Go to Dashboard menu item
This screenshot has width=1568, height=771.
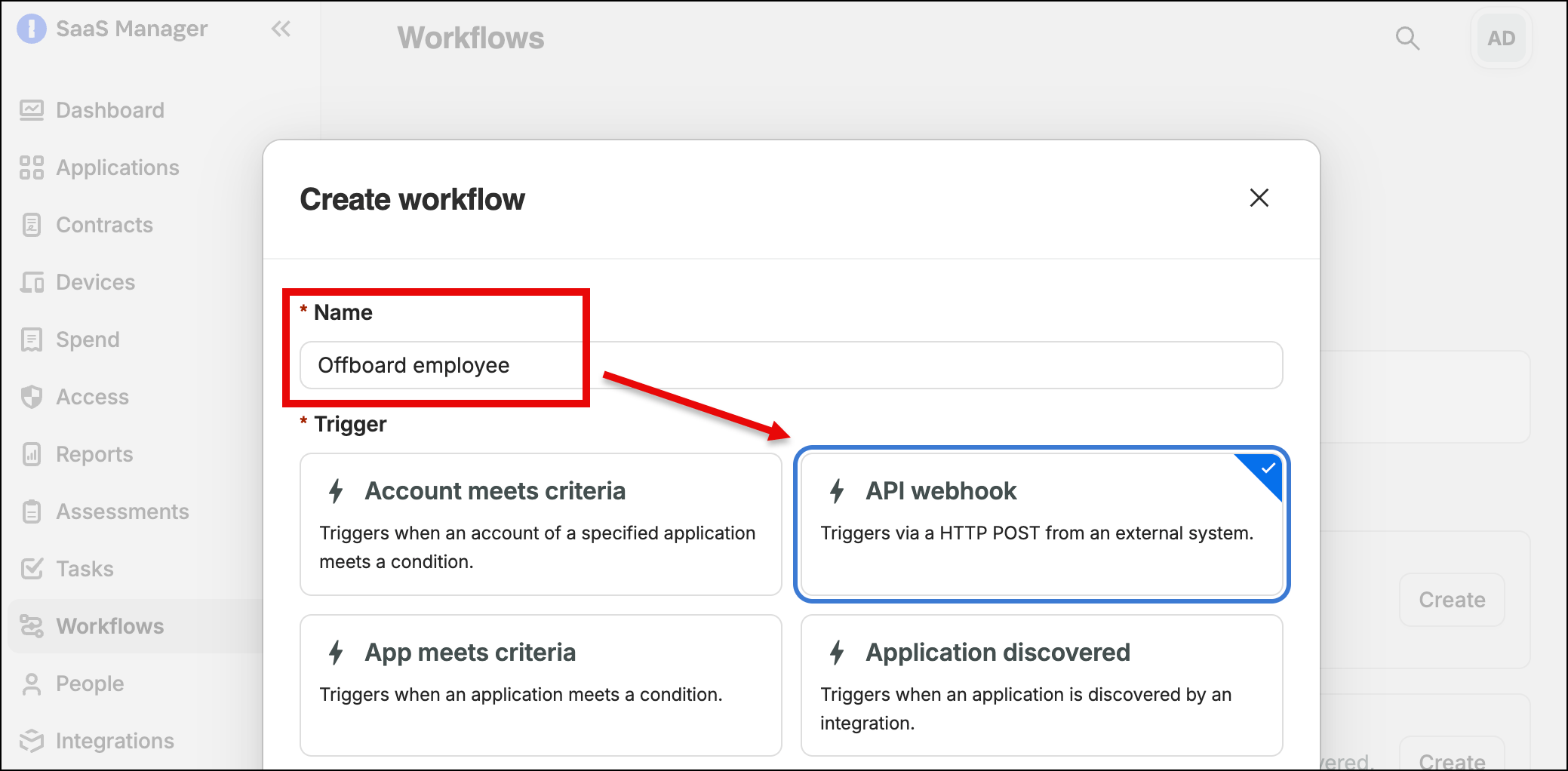click(110, 110)
